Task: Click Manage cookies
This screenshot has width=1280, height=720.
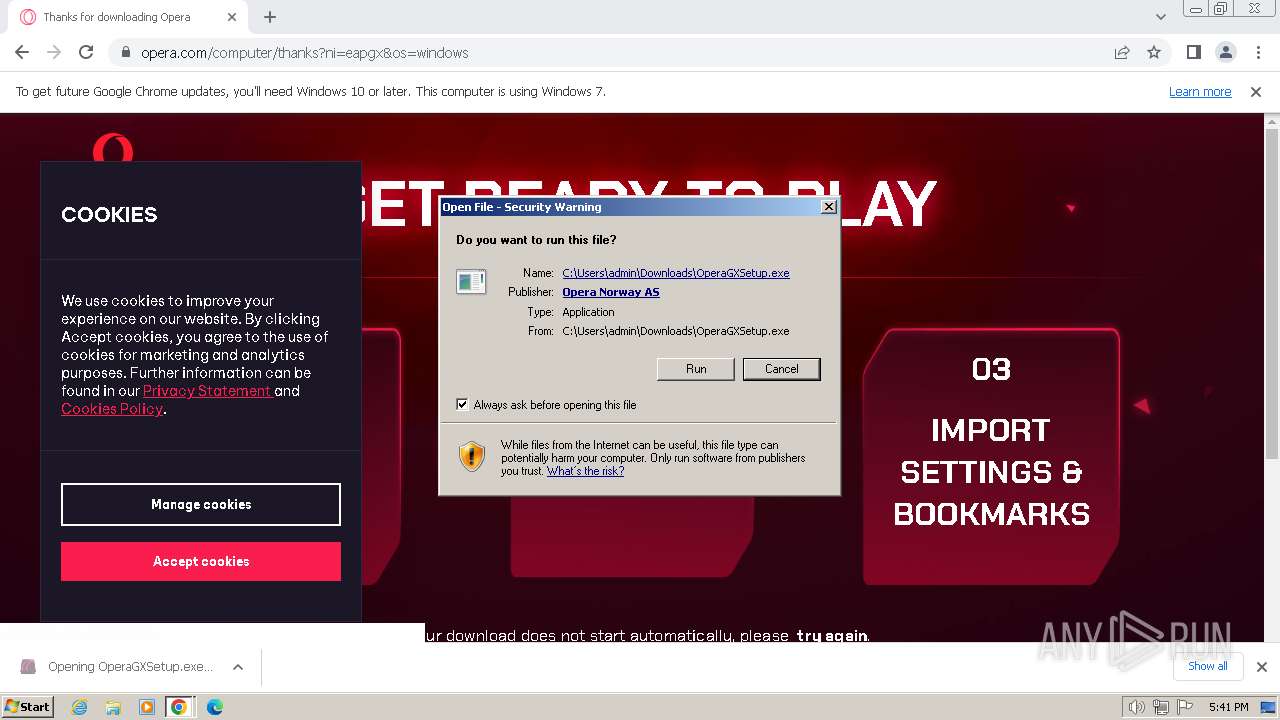Action: pyautogui.click(x=201, y=504)
